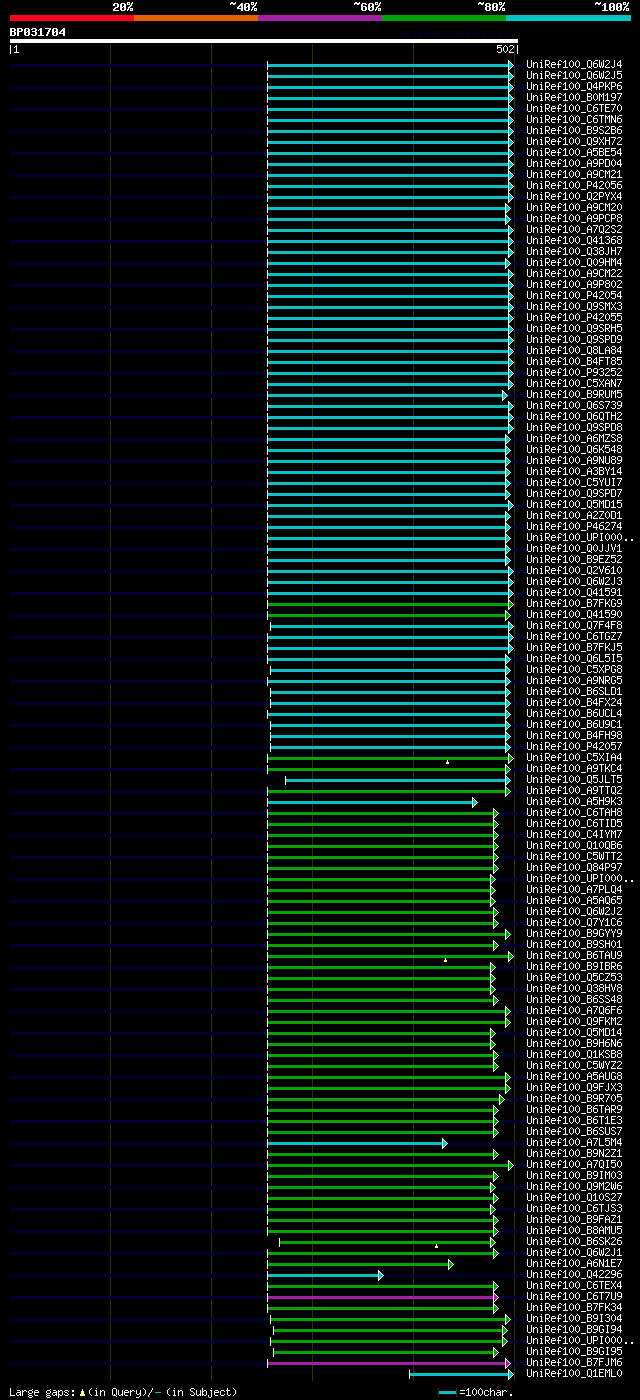The height and width of the screenshot is (1400, 640).
Task: Click the arrowhead ending UniRef100_A5H9K3 bar
Action: pyautogui.click(x=475, y=802)
